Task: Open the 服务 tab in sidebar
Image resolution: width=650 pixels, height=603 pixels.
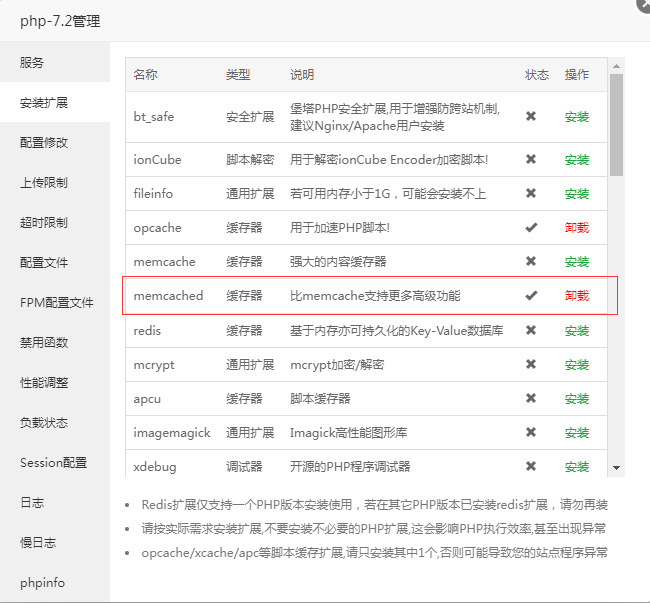Action: (x=55, y=62)
